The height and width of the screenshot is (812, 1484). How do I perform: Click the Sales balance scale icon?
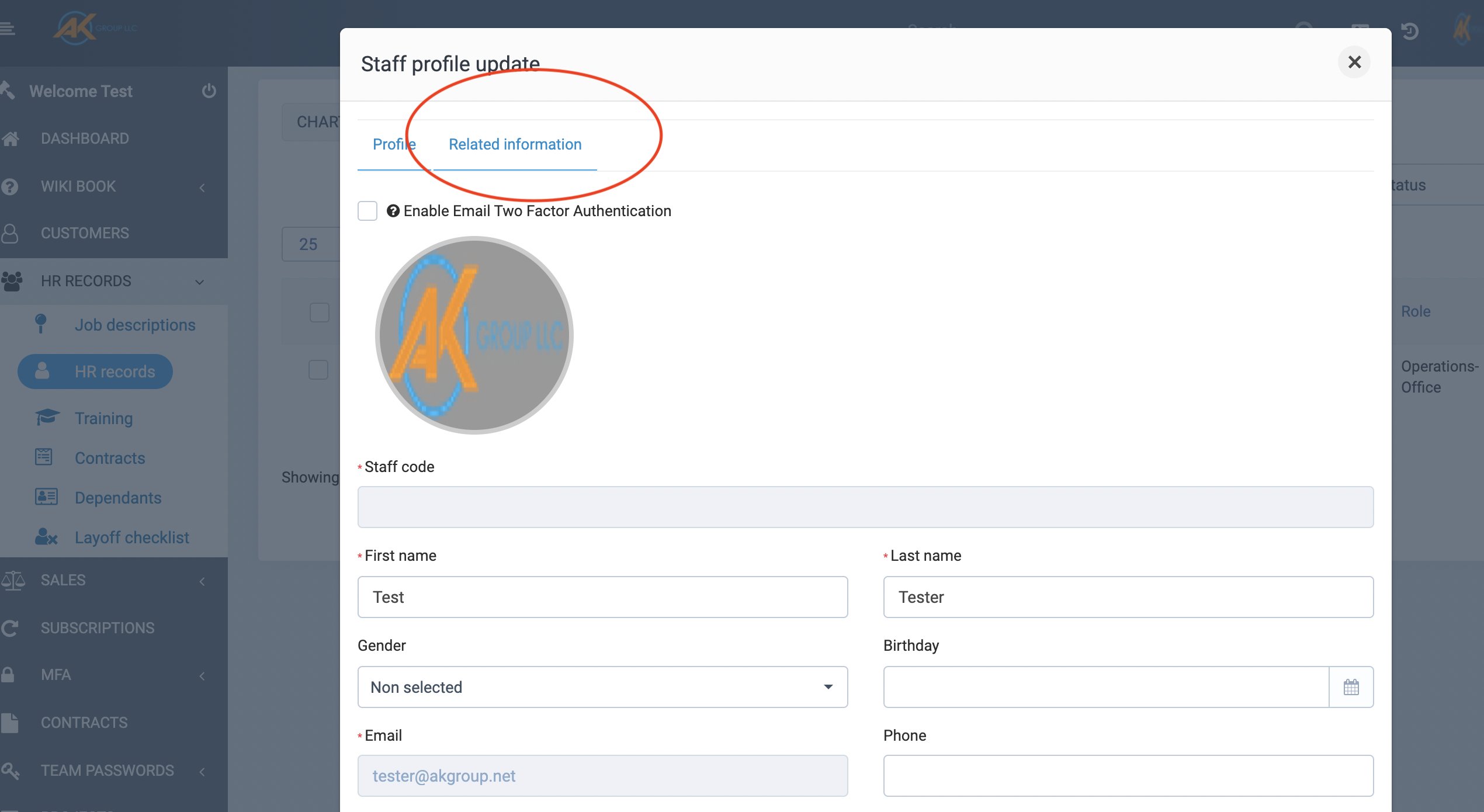[13, 580]
